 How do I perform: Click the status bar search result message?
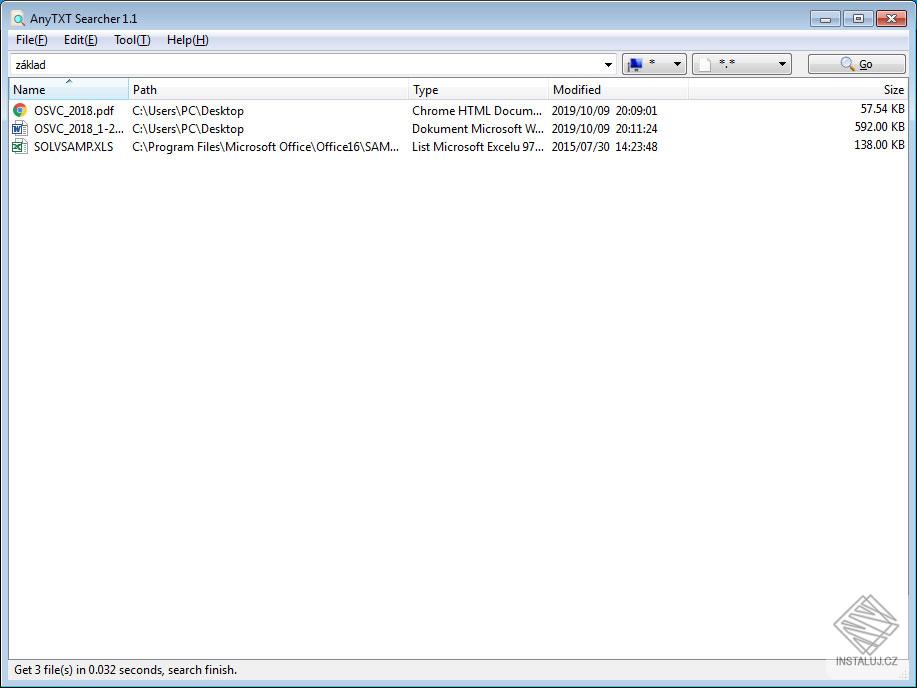(x=125, y=670)
